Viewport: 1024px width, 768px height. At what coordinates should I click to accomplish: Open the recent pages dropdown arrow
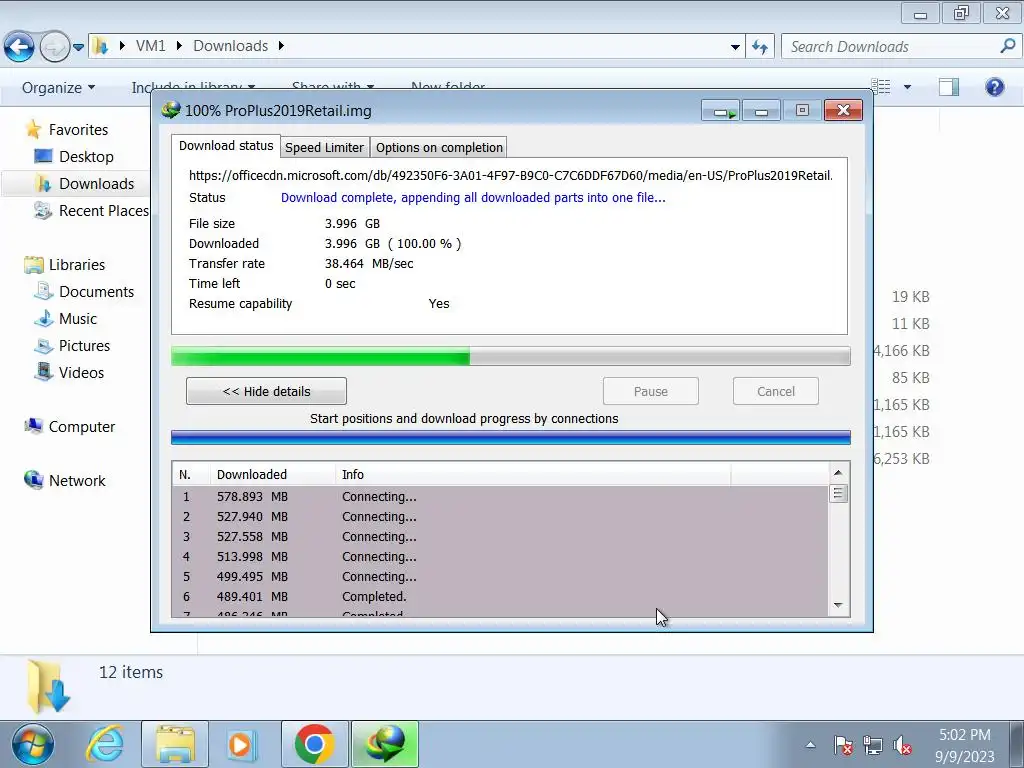point(78,47)
